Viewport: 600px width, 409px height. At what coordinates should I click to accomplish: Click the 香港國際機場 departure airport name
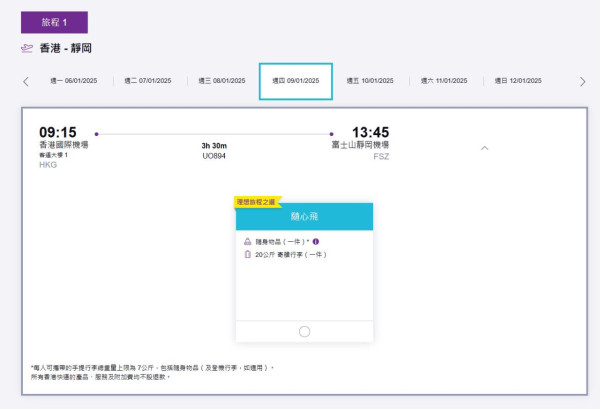64,145
